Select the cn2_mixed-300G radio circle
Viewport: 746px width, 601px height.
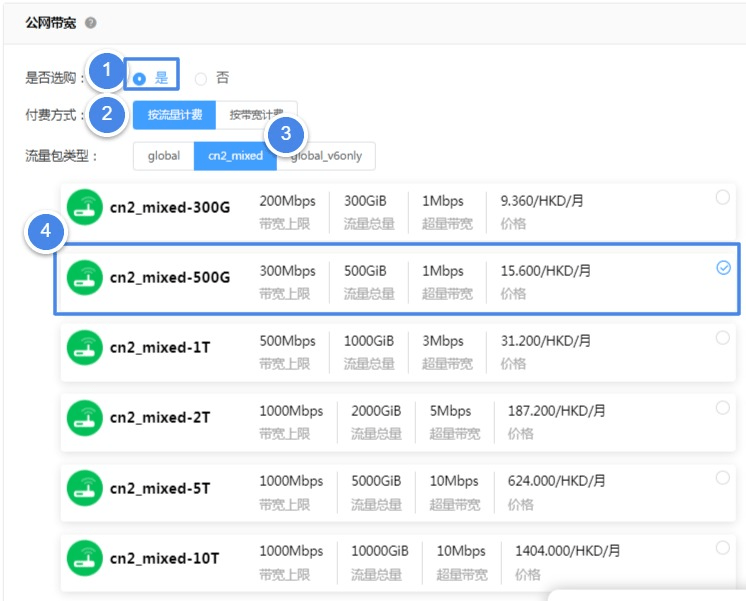pyautogui.click(x=723, y=198)
